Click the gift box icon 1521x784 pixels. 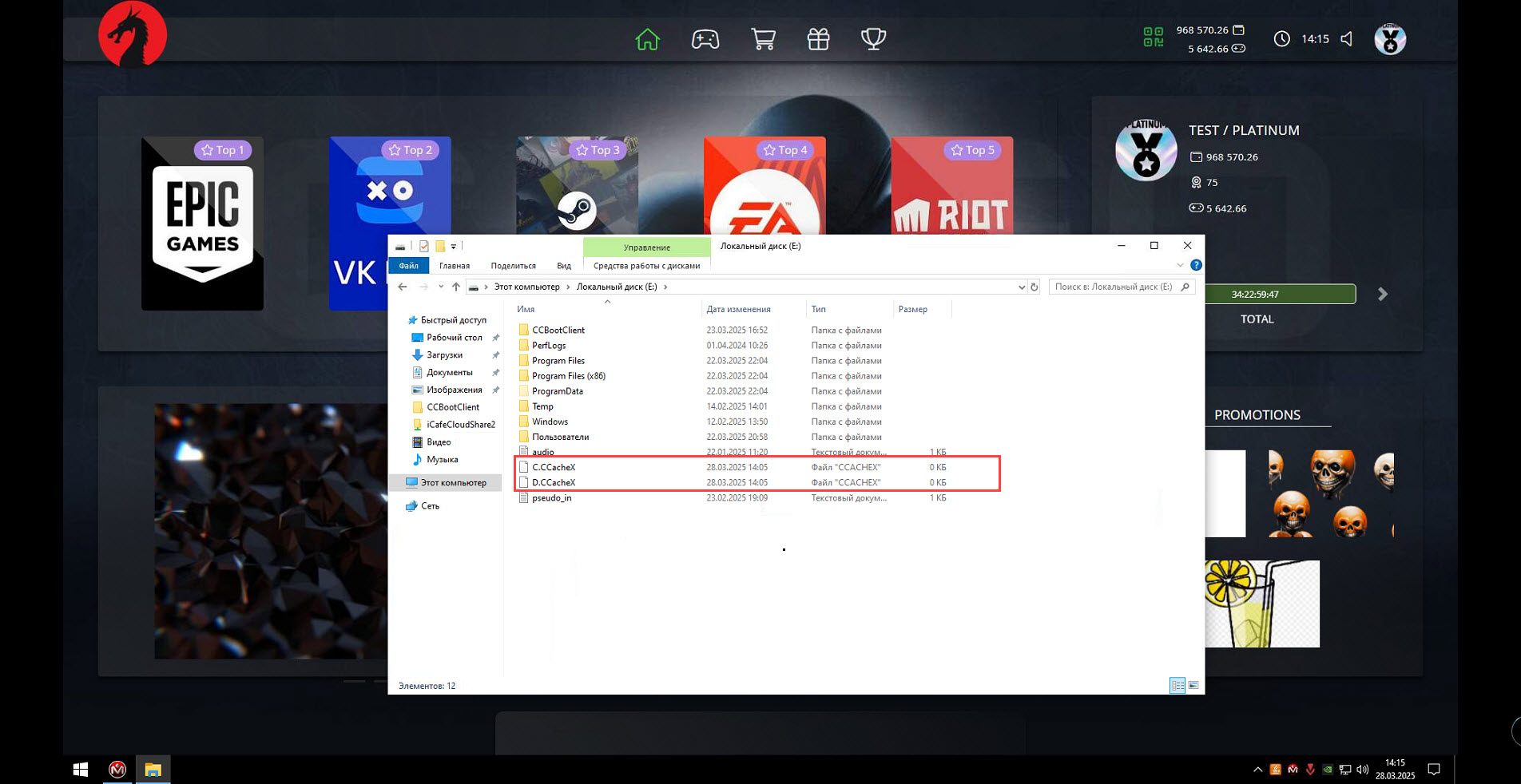pos(818,39)
